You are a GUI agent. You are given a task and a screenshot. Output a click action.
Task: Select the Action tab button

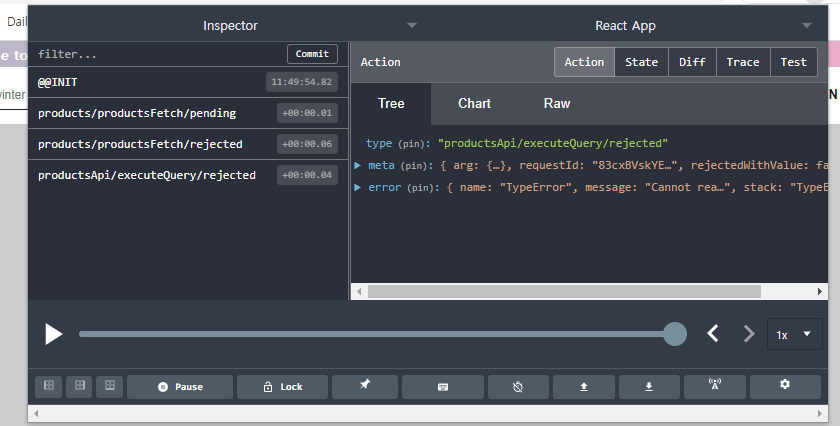584,62
